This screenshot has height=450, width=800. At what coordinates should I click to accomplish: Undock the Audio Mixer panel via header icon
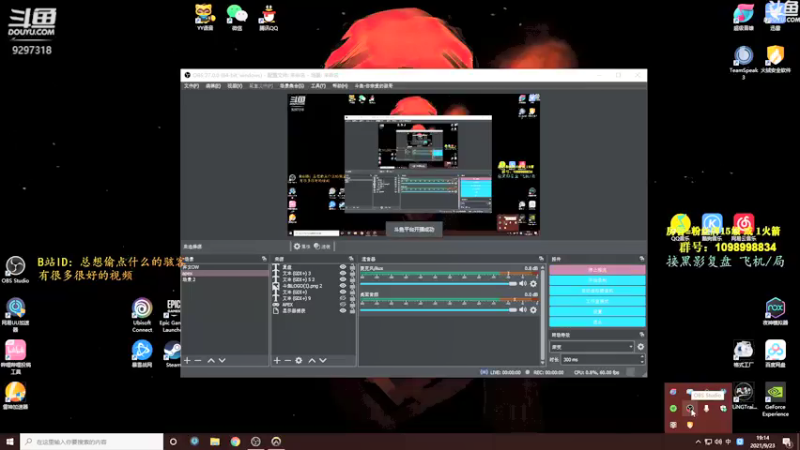[x=541, y=259]
